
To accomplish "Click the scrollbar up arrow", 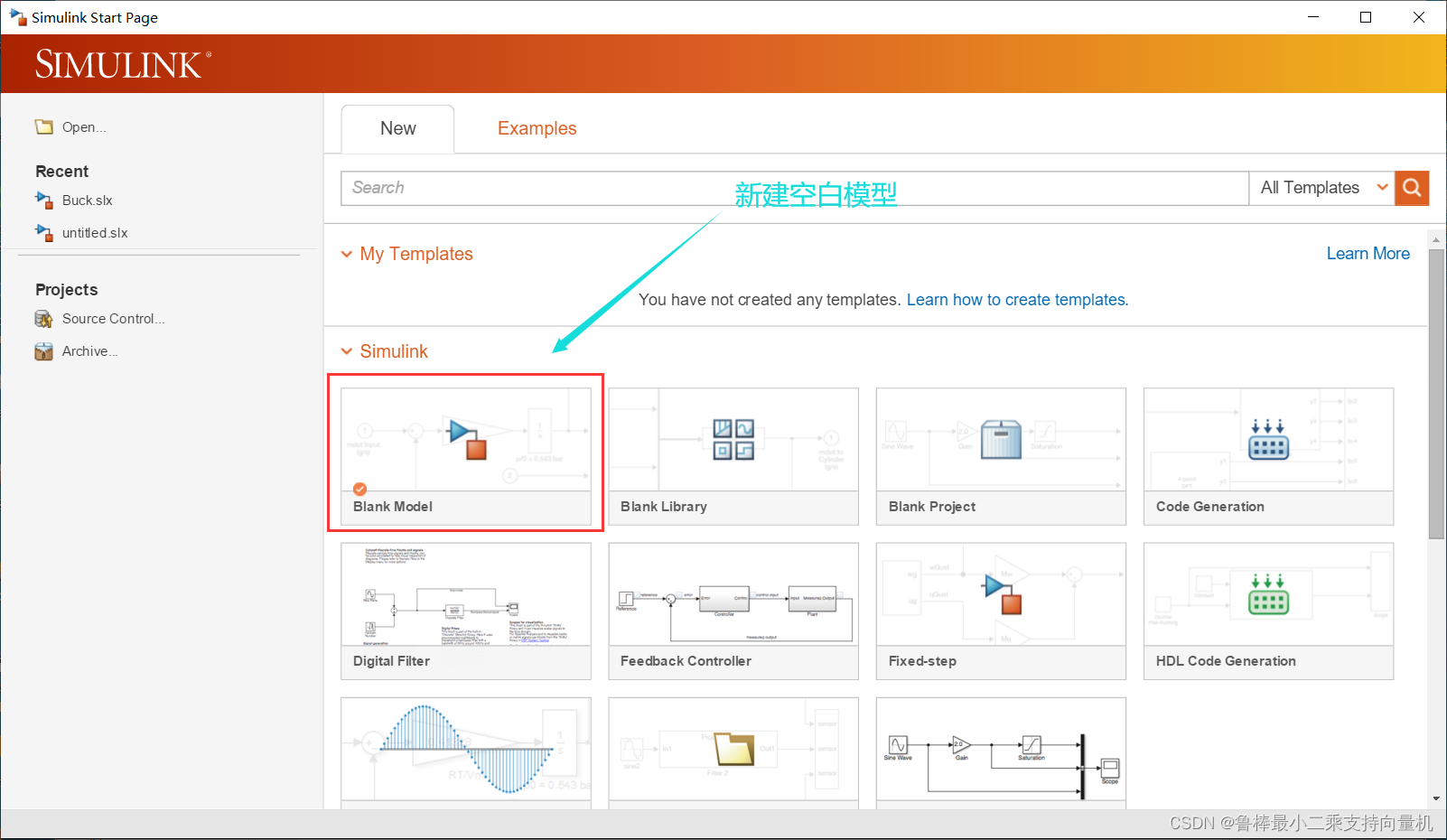I will pyautogui.click(x=1436, y=239).
